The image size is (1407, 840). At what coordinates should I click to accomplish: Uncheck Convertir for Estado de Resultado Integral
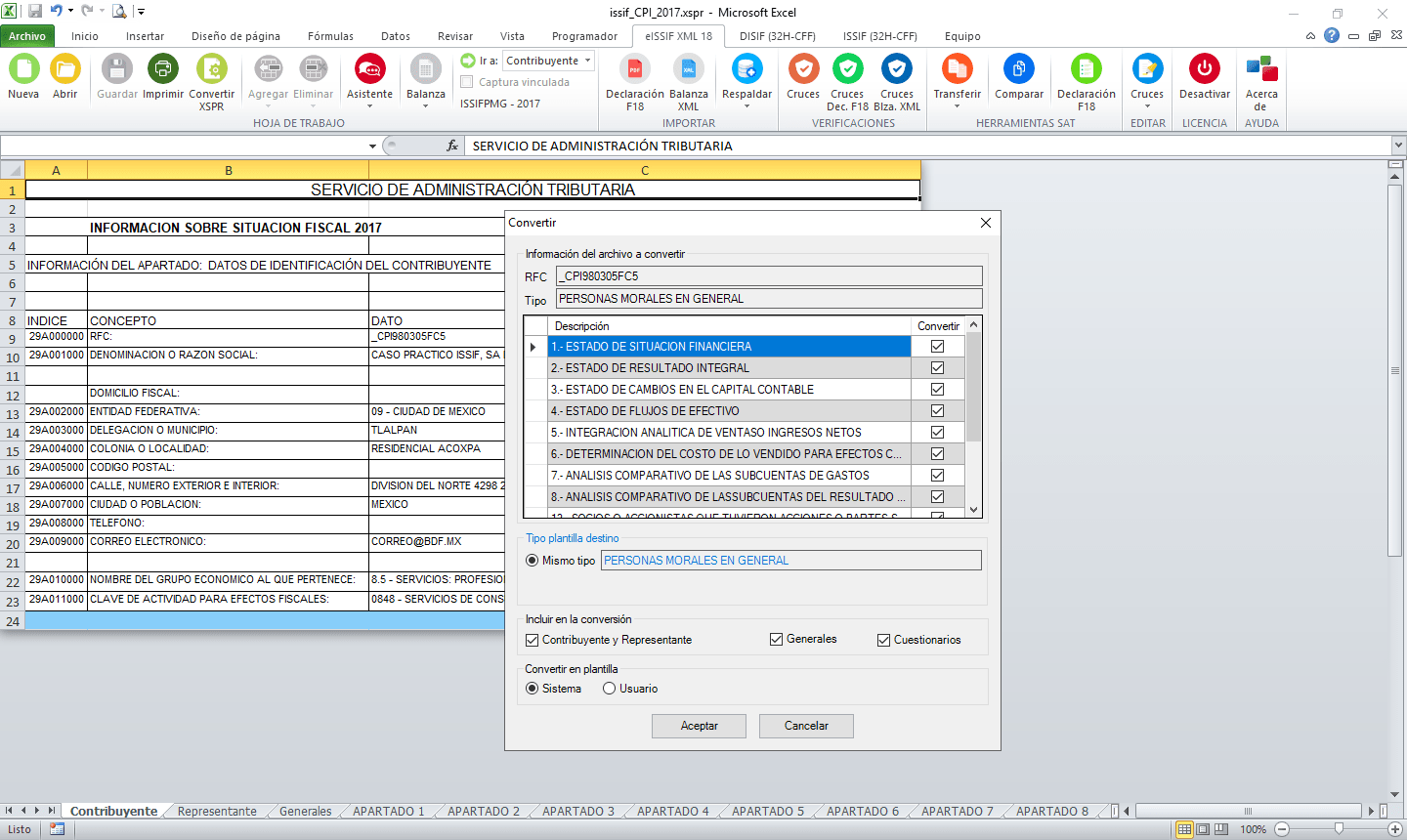[x=937, y=368]
